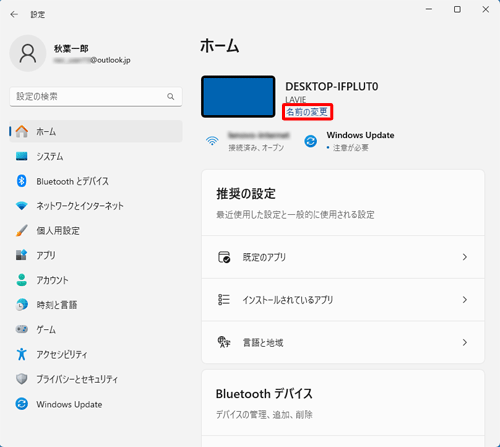Image resolution: width=500 pixels, height=447 pixels.
Task: Click the Windows Update sync icon in header
Action: (310, 141)
